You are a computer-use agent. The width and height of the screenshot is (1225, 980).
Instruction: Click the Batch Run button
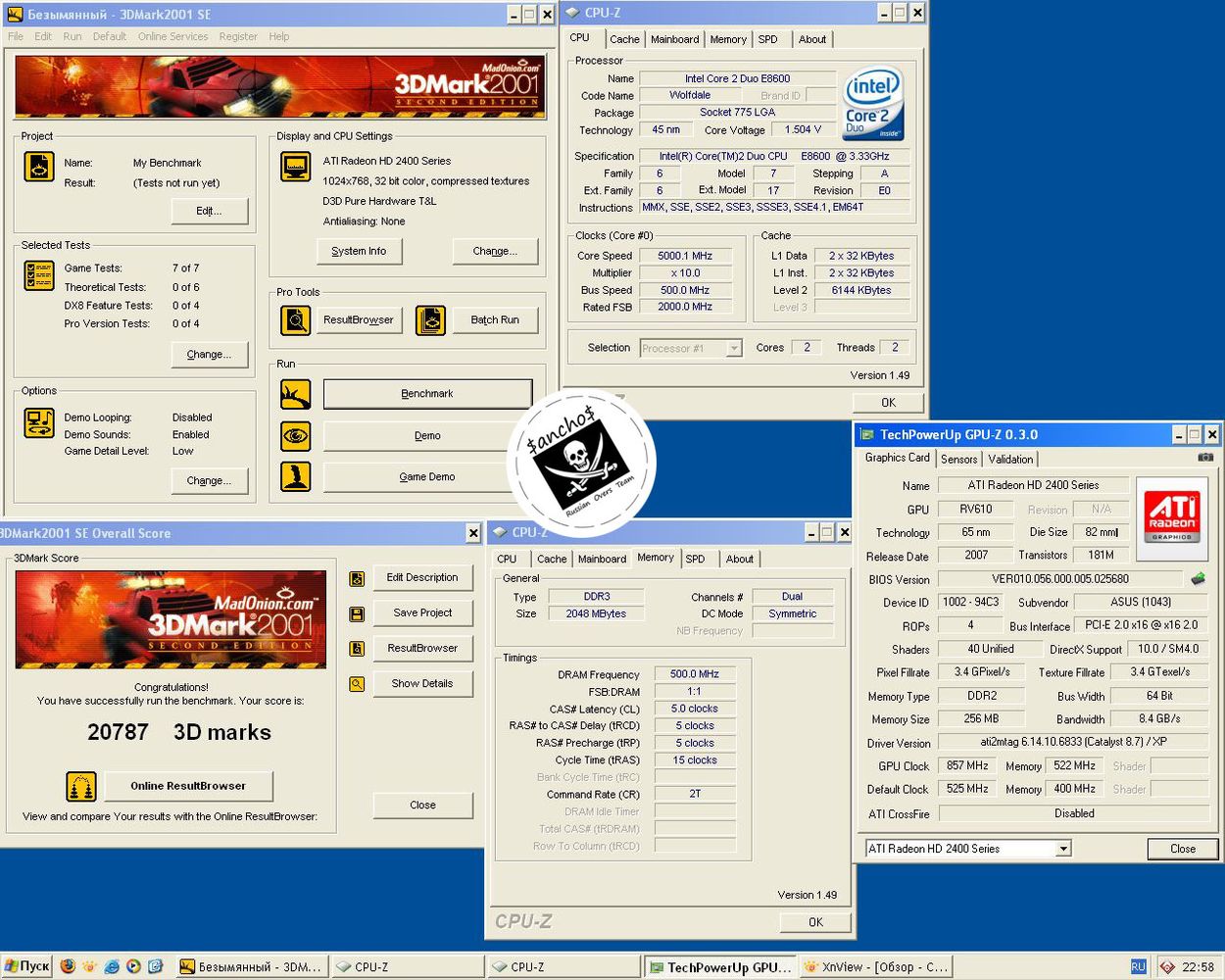point(495,319)
